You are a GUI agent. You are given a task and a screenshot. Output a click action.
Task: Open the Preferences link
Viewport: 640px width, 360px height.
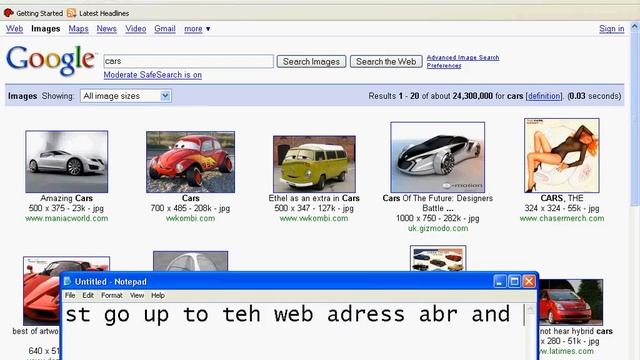[444, 66]
